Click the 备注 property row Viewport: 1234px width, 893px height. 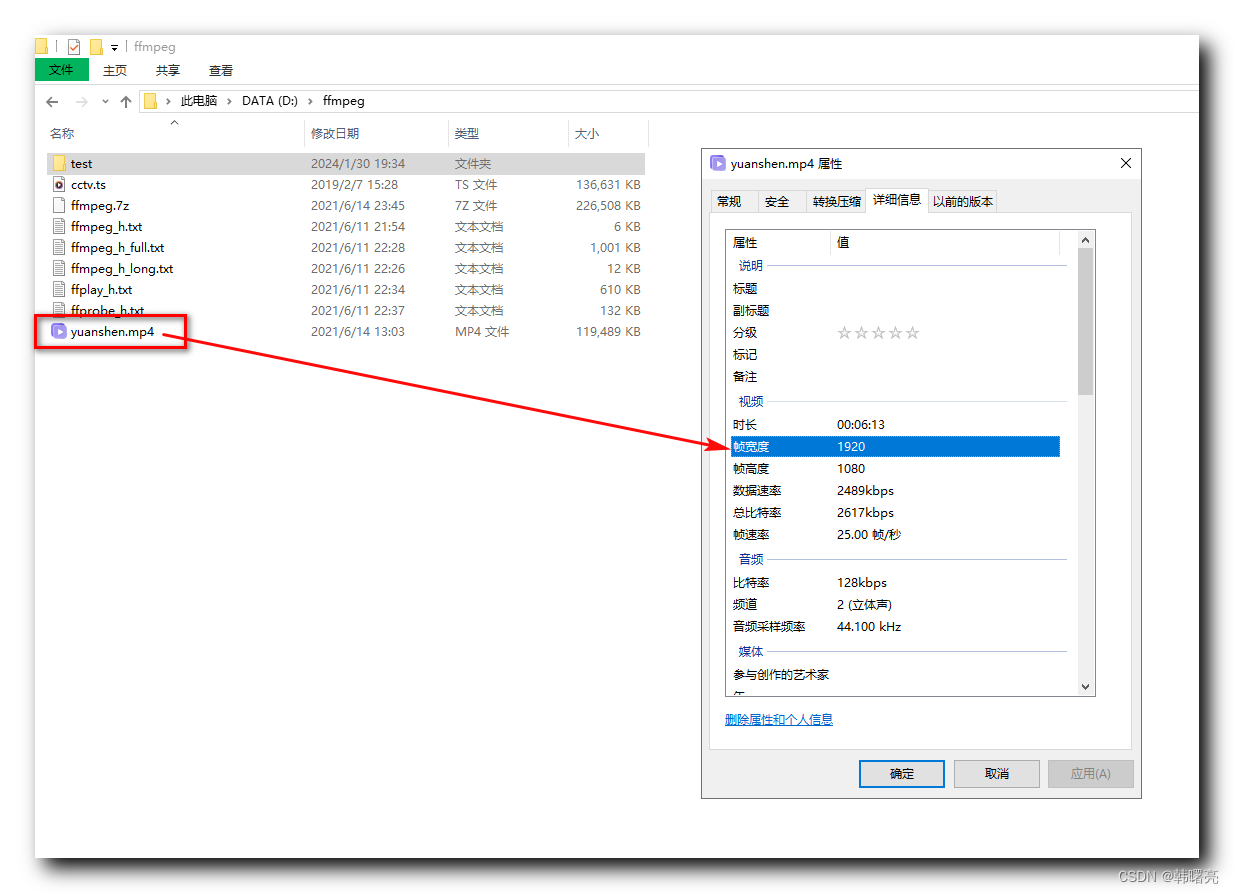pos(895,377)
